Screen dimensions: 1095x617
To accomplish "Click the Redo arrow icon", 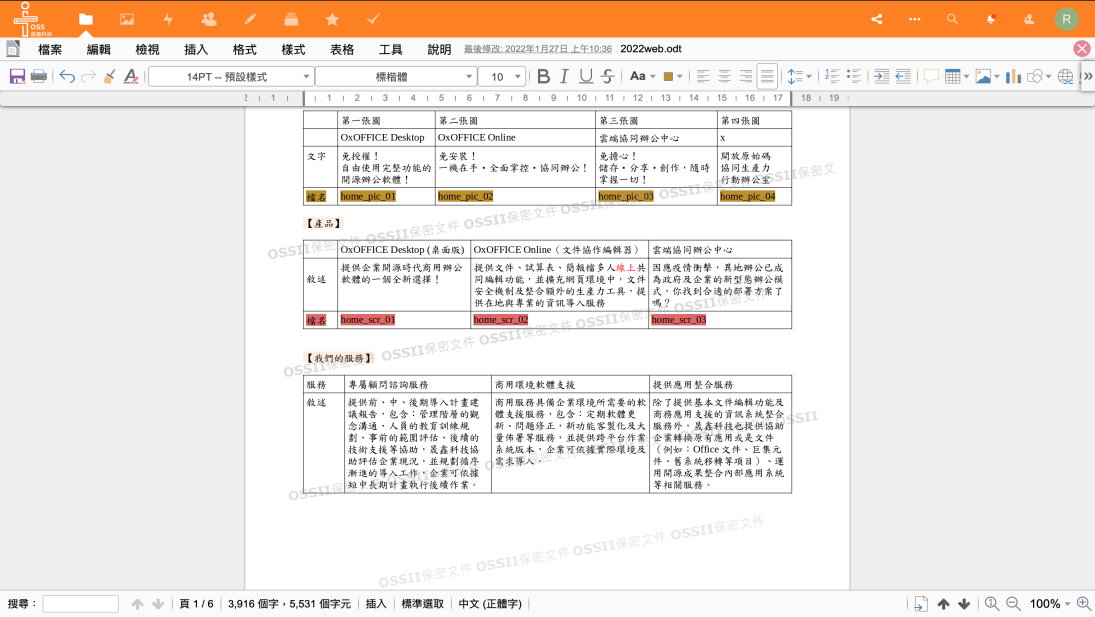I will point(88,76).
